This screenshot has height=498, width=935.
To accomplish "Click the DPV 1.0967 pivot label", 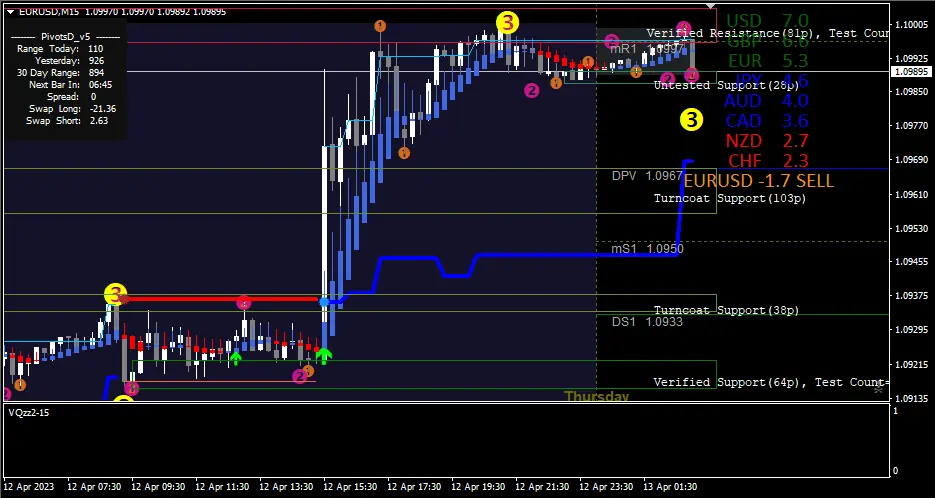I will [647, 176].
